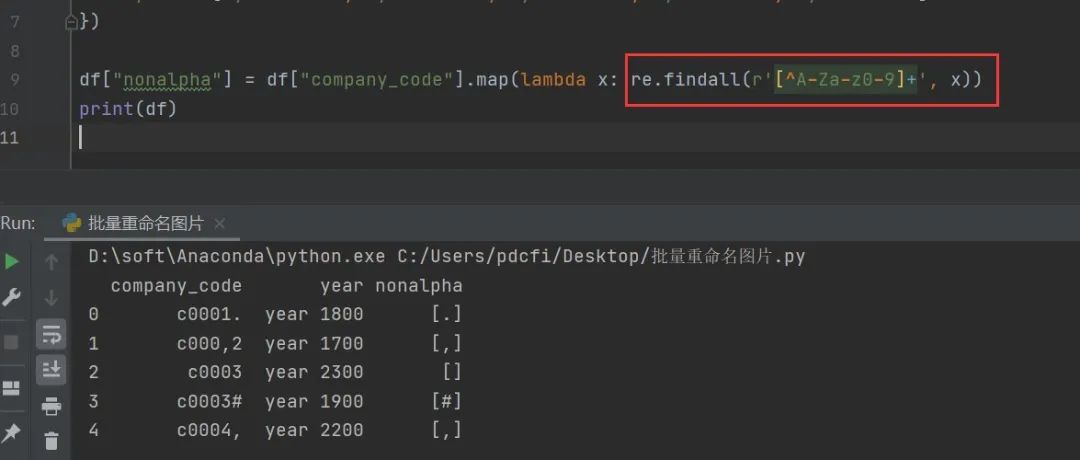
Task: Click output value c0003# in row 3
Action: click(x=209, y=401)
